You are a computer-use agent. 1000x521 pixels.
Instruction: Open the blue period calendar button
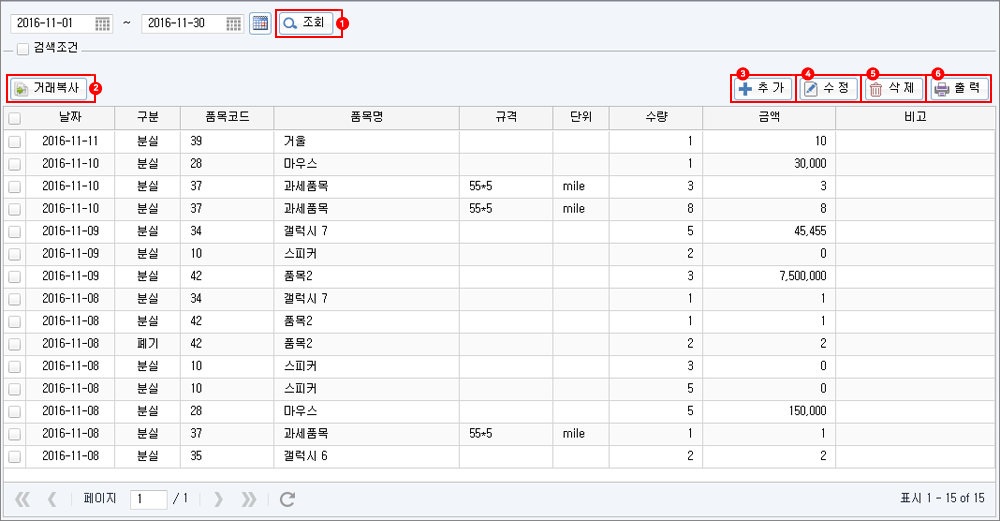coord(260,24)
